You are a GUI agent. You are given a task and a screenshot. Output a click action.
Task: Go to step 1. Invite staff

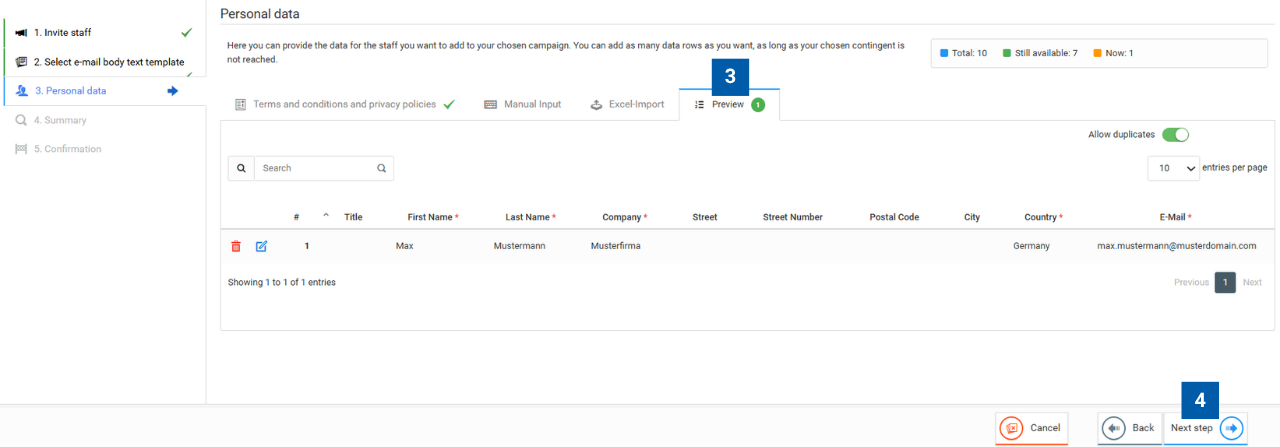[105, 33]
